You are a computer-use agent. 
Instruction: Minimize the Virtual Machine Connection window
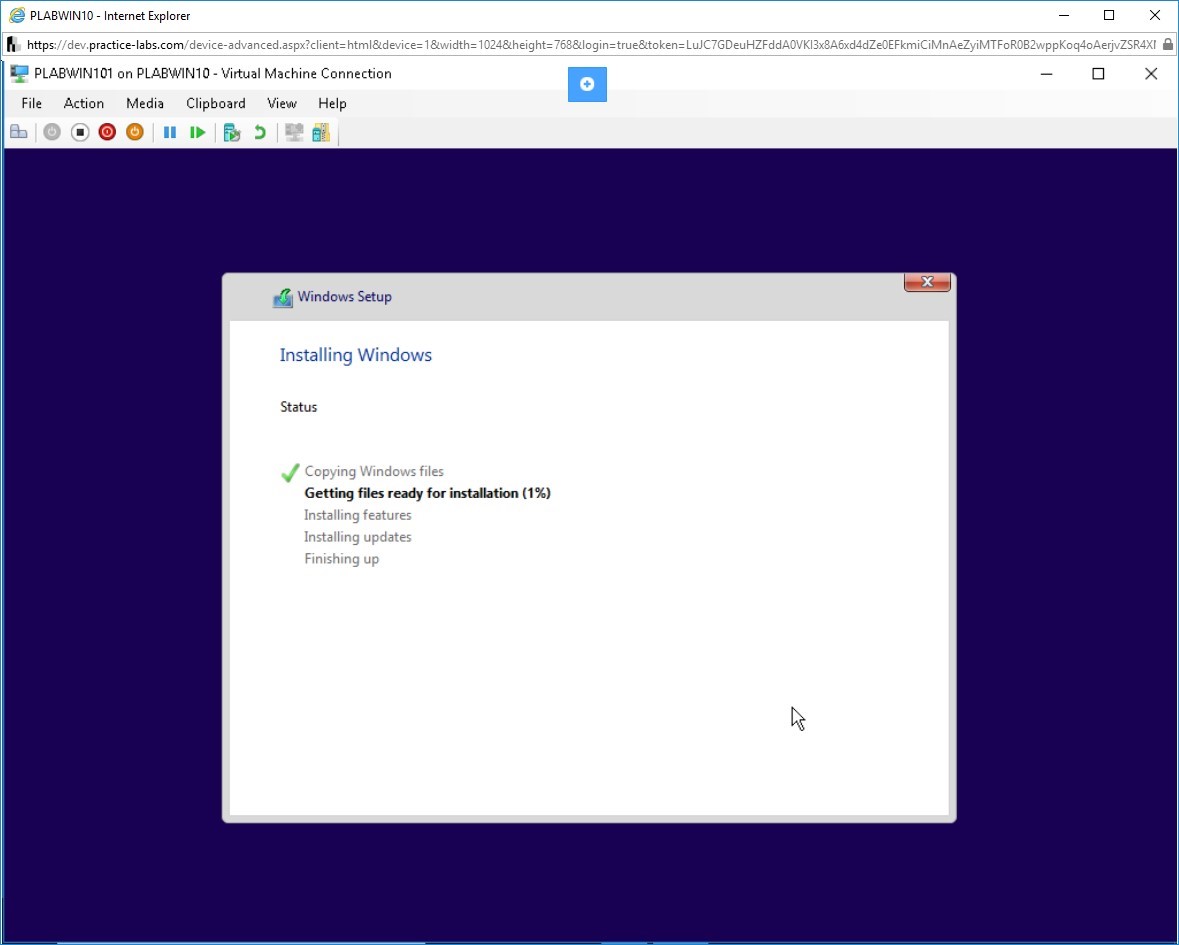coord(1047,74)
